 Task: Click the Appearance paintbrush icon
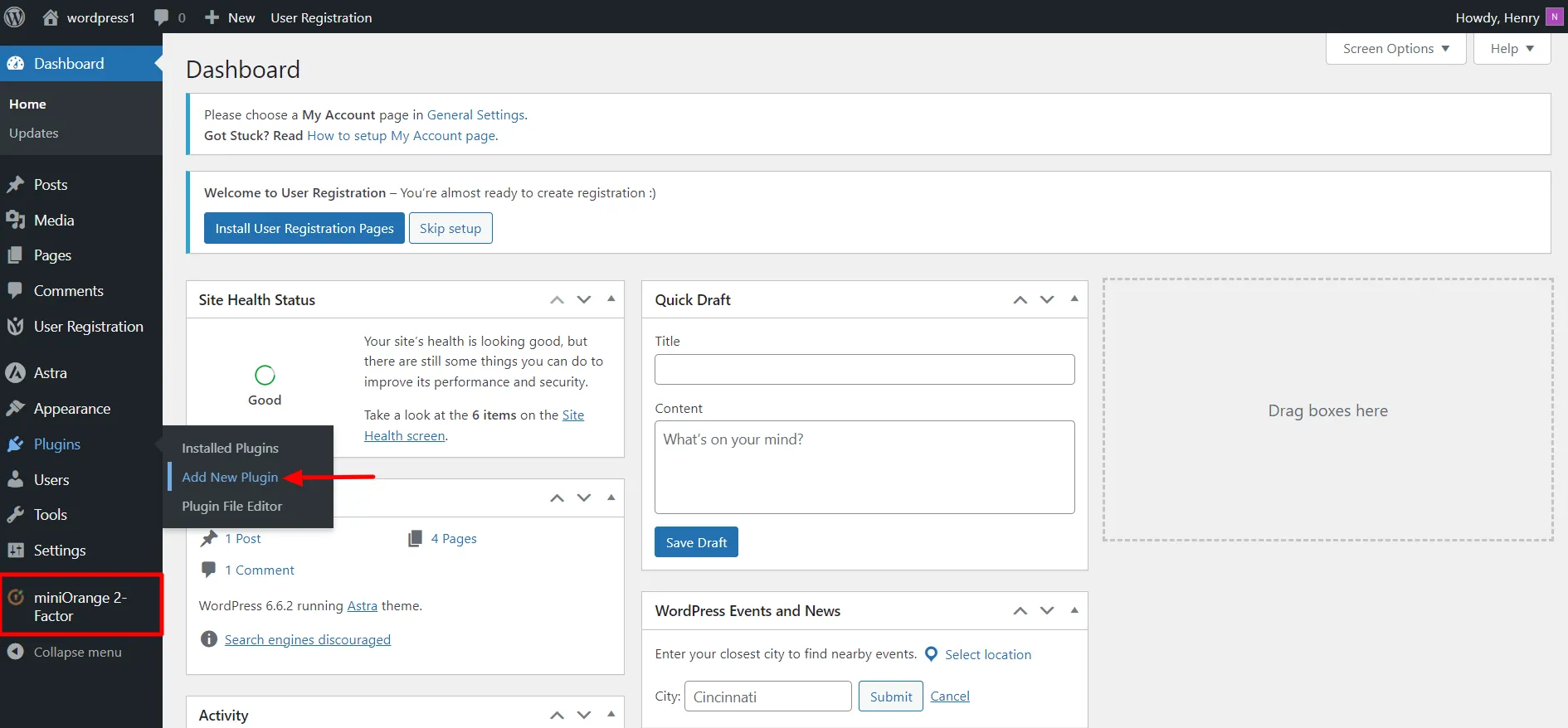pyautogui.click(x=16, y=409)
